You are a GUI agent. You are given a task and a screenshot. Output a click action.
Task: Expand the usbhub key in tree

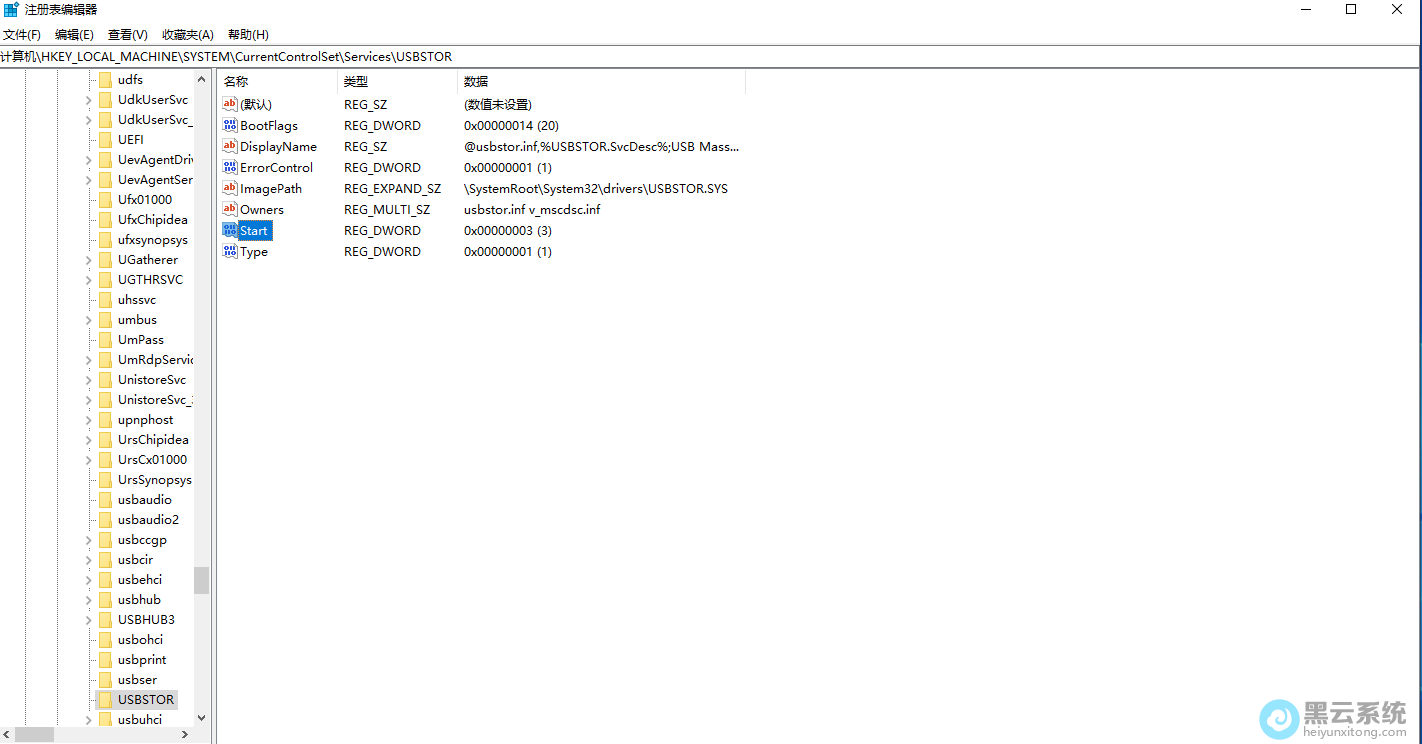click(x=88, y=600)
